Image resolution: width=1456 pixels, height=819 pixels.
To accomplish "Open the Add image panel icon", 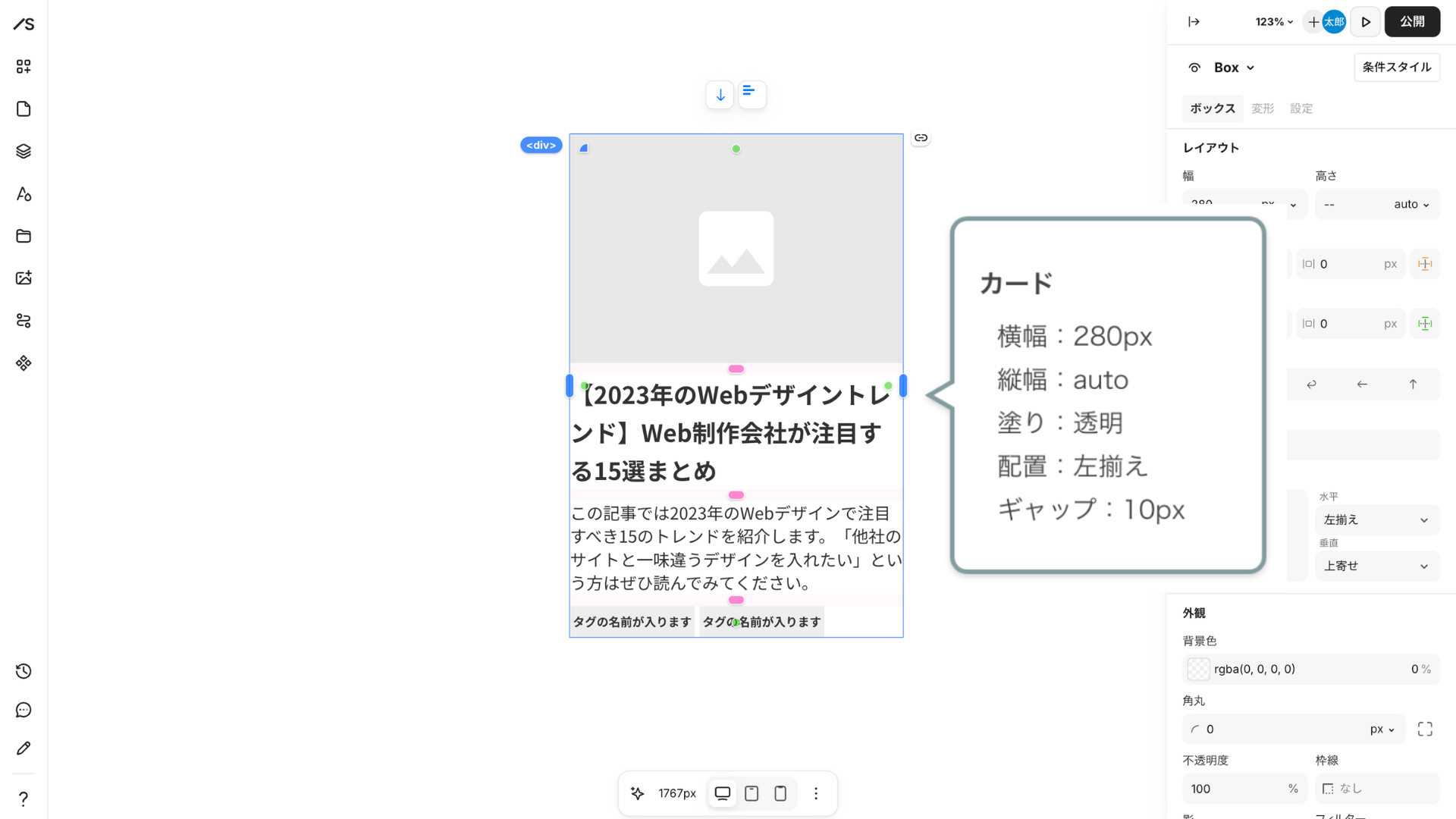I will pos(23,278).
